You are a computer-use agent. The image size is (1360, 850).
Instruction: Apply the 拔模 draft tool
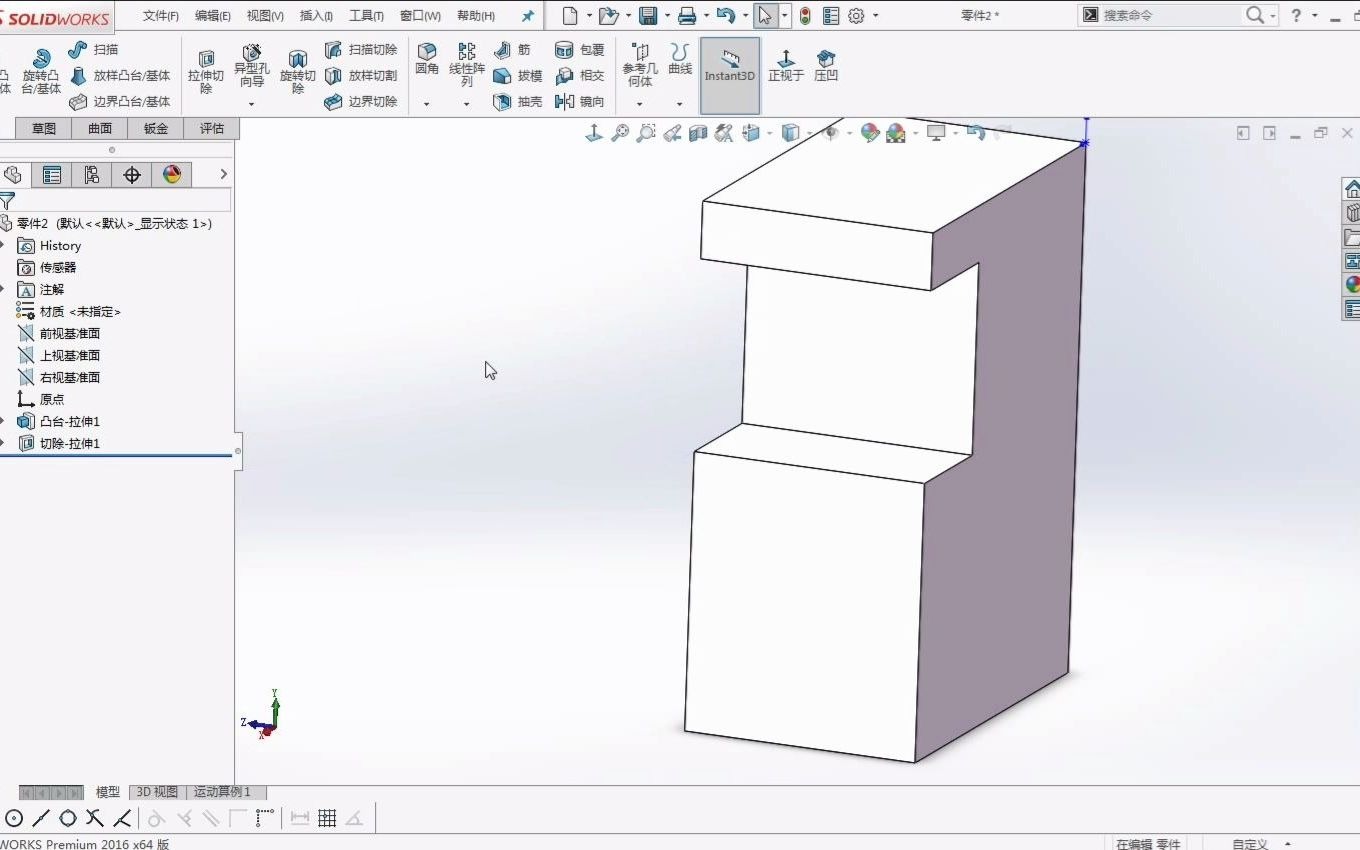coord(518,75)
